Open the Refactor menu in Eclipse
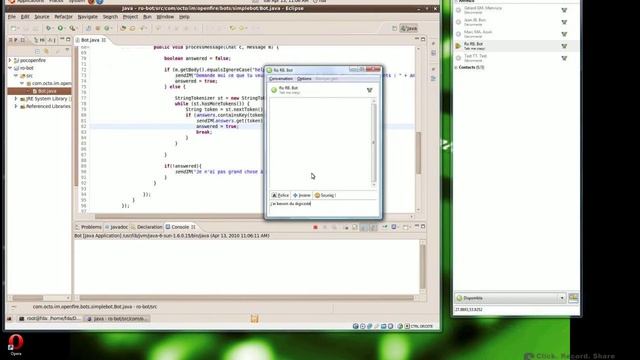 coord(63,17)
